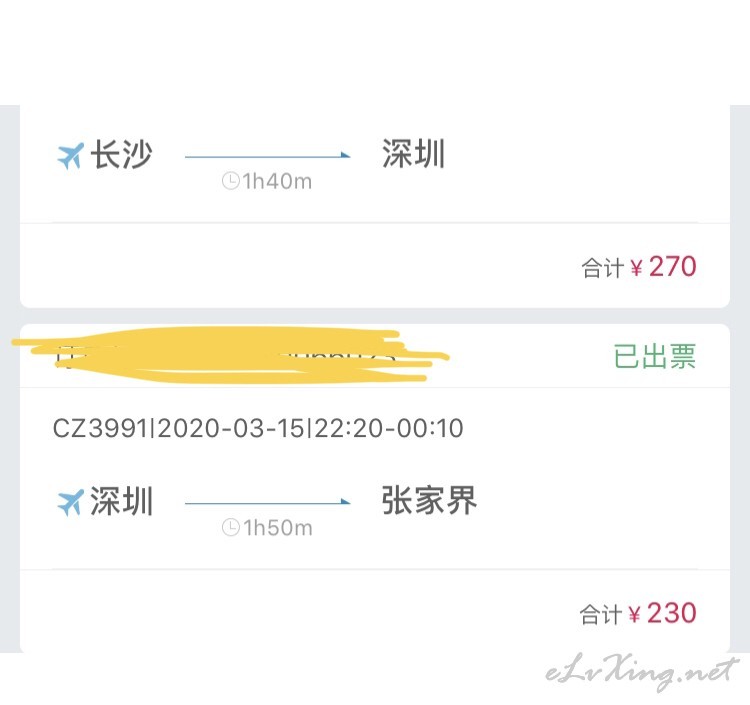Tap the yellow-scribbled order number header
Viewport: 750px width, 705px height.
coord(230,355)
